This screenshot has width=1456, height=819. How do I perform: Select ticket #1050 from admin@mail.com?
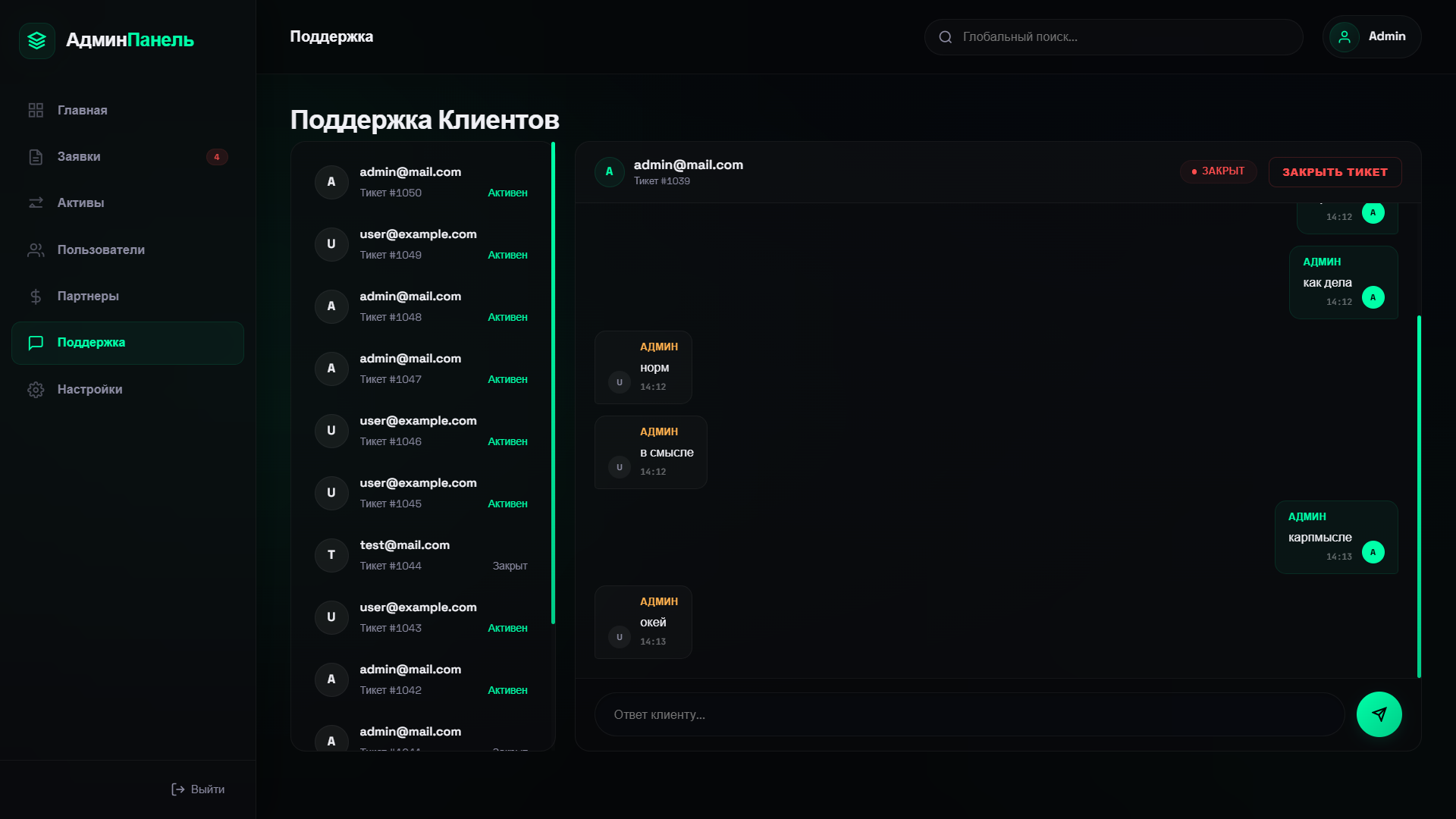[x=421, y=182]
